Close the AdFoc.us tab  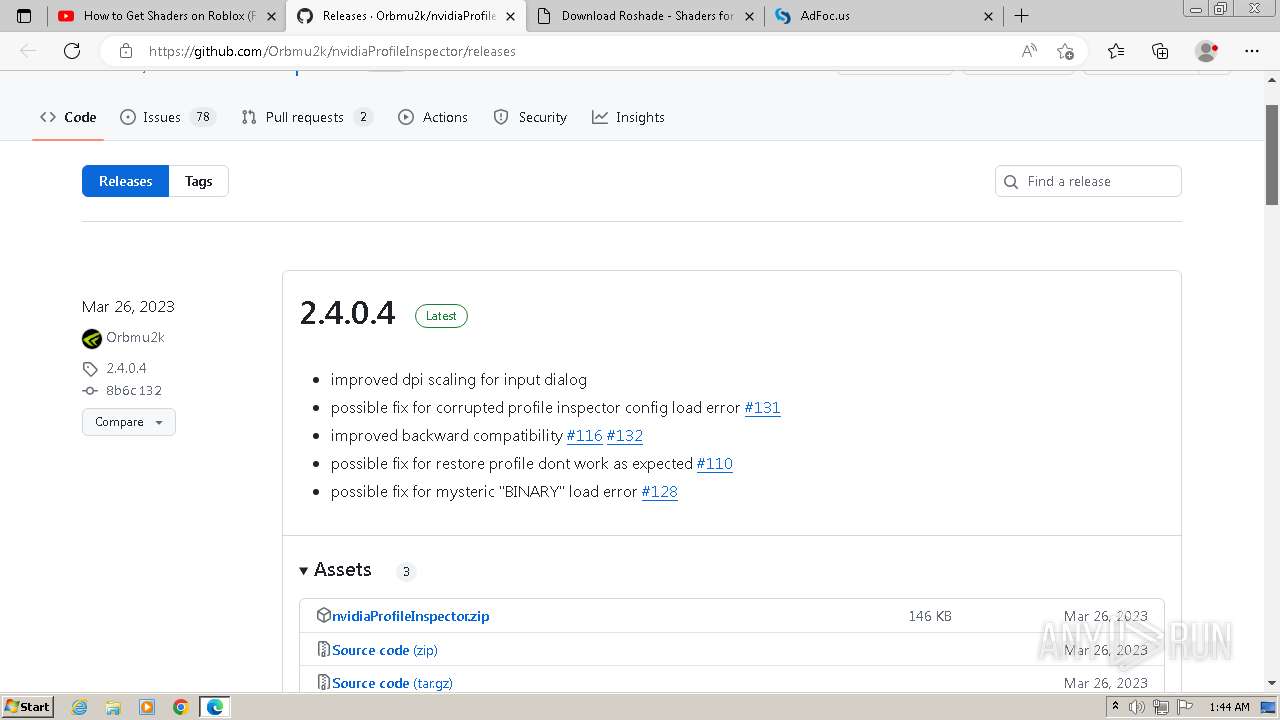click(x=988, y=16)
